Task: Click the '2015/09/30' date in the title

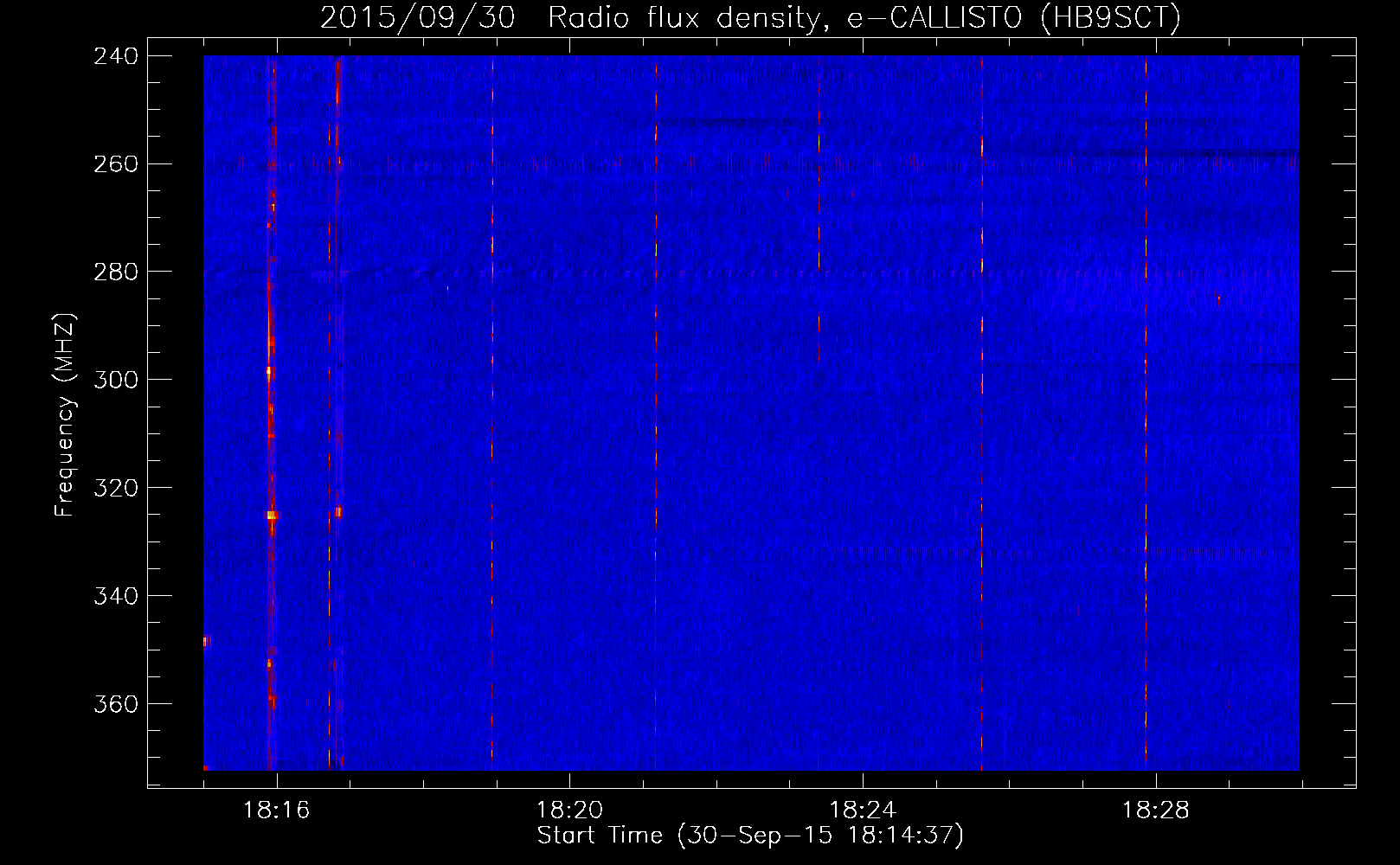Action: point(417,17)
